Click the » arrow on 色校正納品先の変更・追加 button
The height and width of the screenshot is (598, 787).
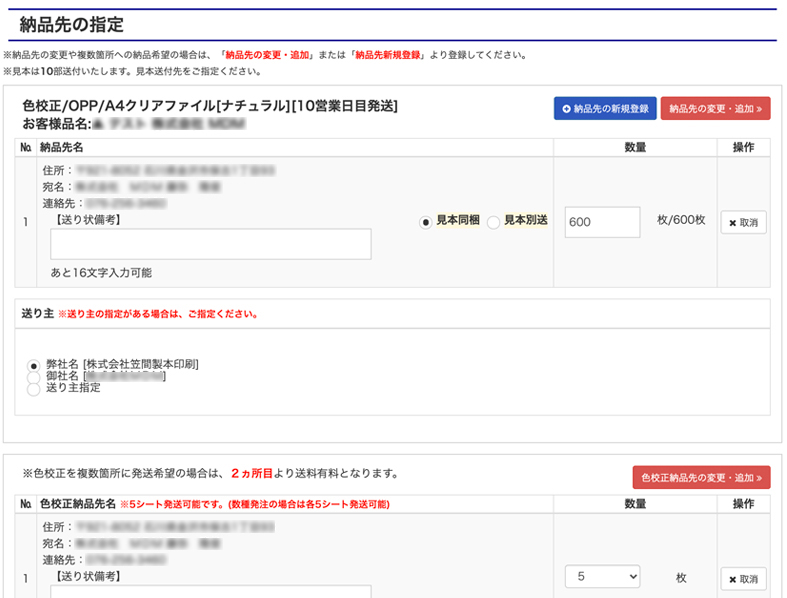[x=760, y=478]
